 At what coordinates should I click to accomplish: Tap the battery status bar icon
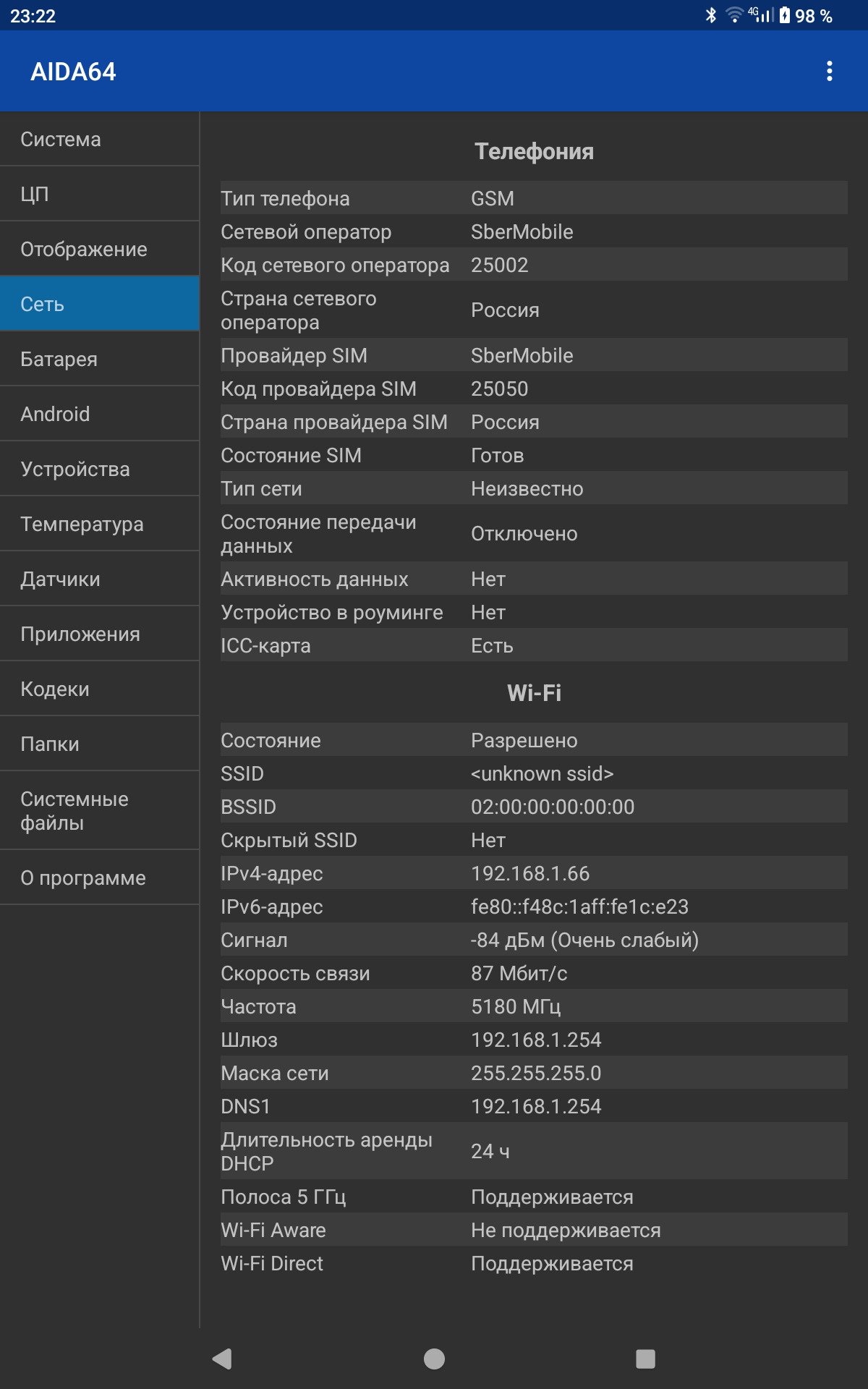pos(785,15)
